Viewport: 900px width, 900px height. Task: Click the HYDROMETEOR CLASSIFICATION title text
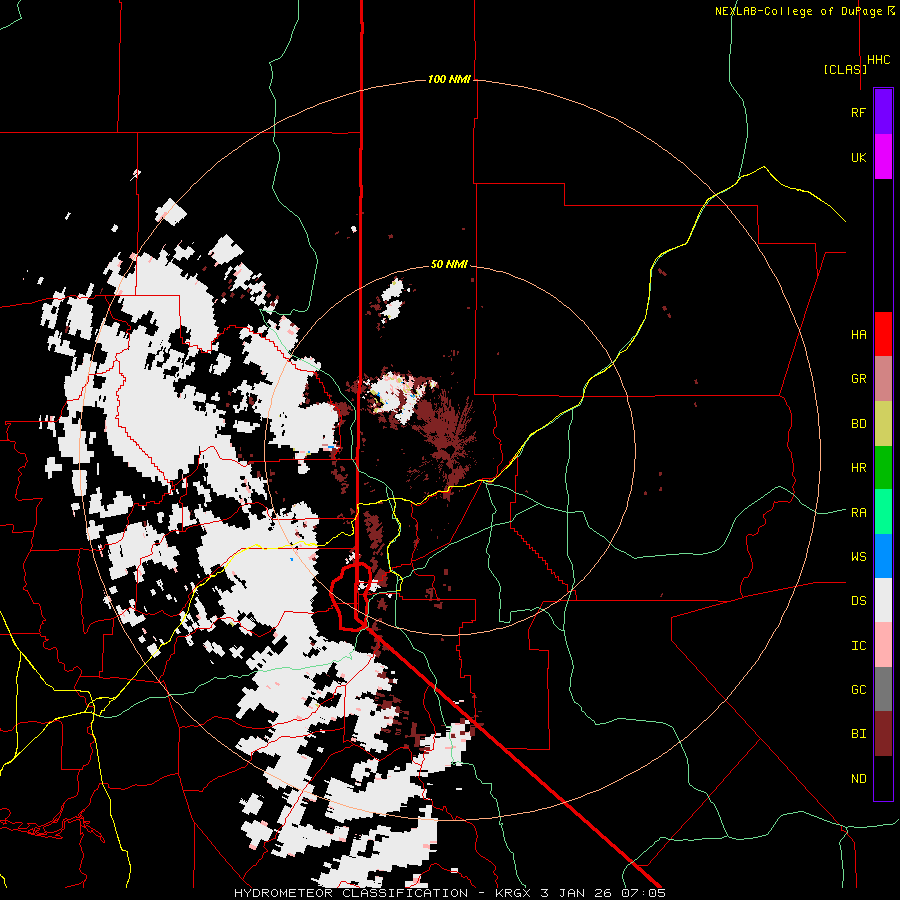(351, 893)
